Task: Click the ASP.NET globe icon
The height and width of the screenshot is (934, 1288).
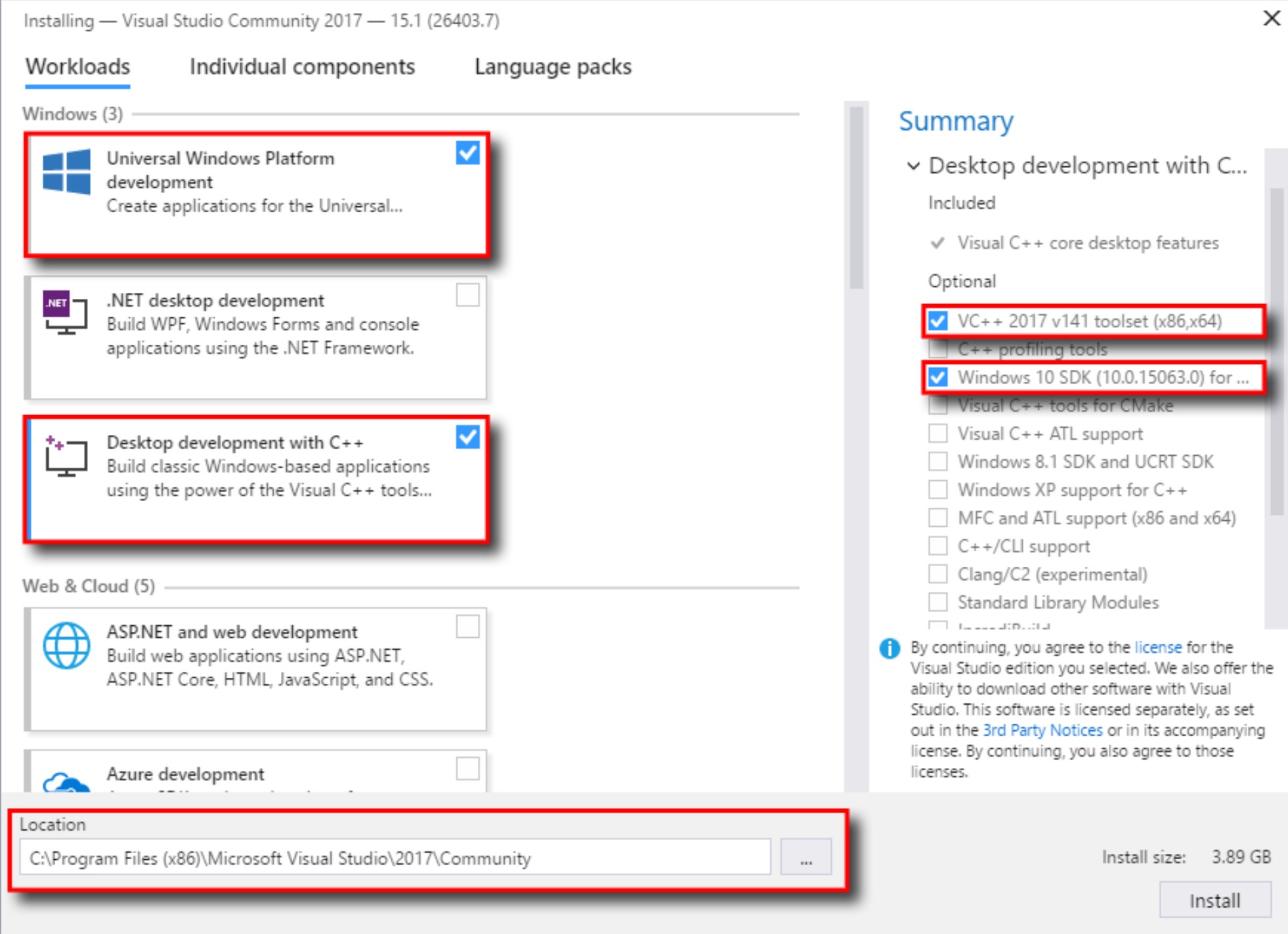Action: tap(66, 646)
